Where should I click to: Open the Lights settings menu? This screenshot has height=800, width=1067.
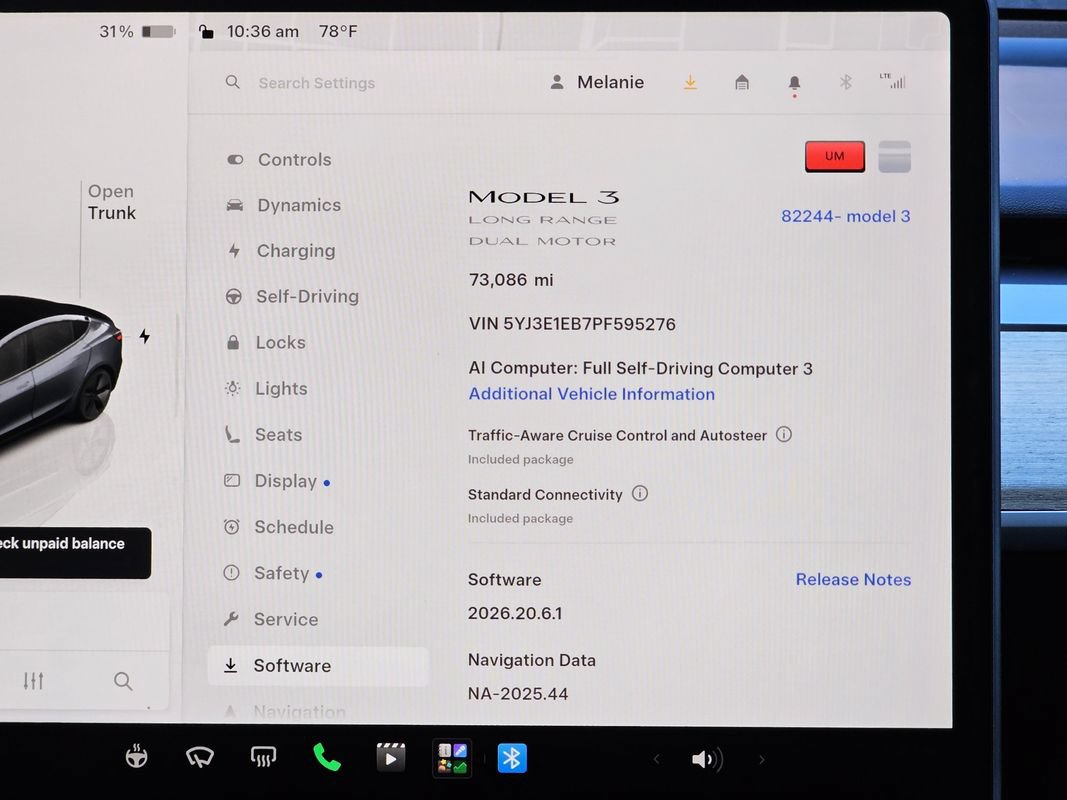point(267,388)
